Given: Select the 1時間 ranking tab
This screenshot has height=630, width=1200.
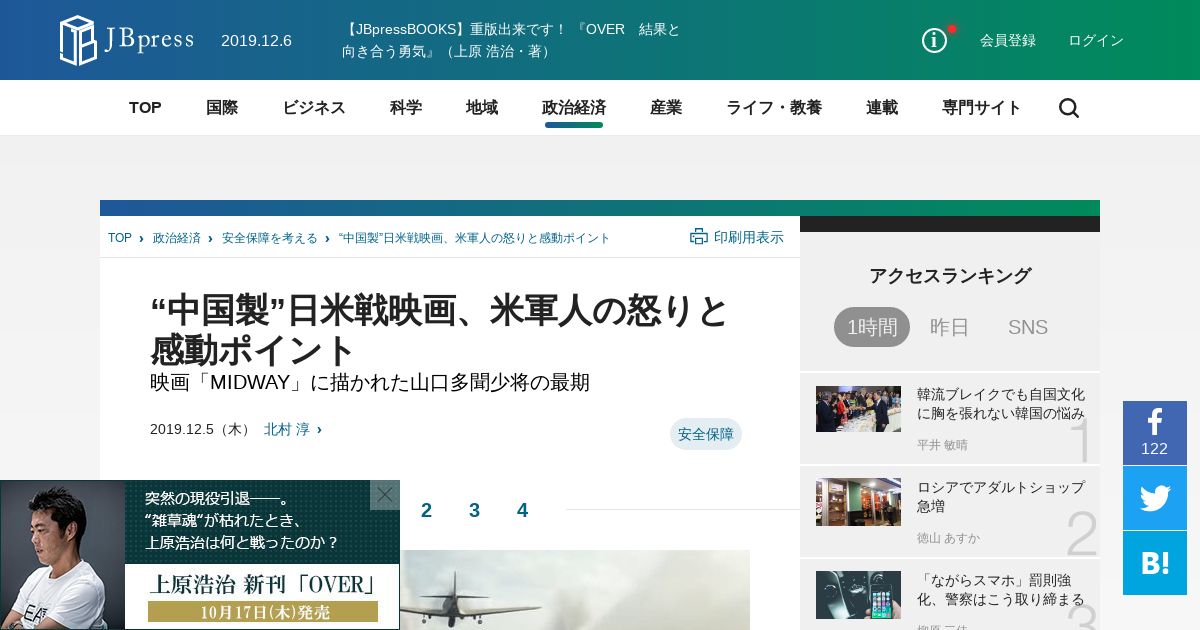Looking at the screenshot, I should tap(872, 327).
